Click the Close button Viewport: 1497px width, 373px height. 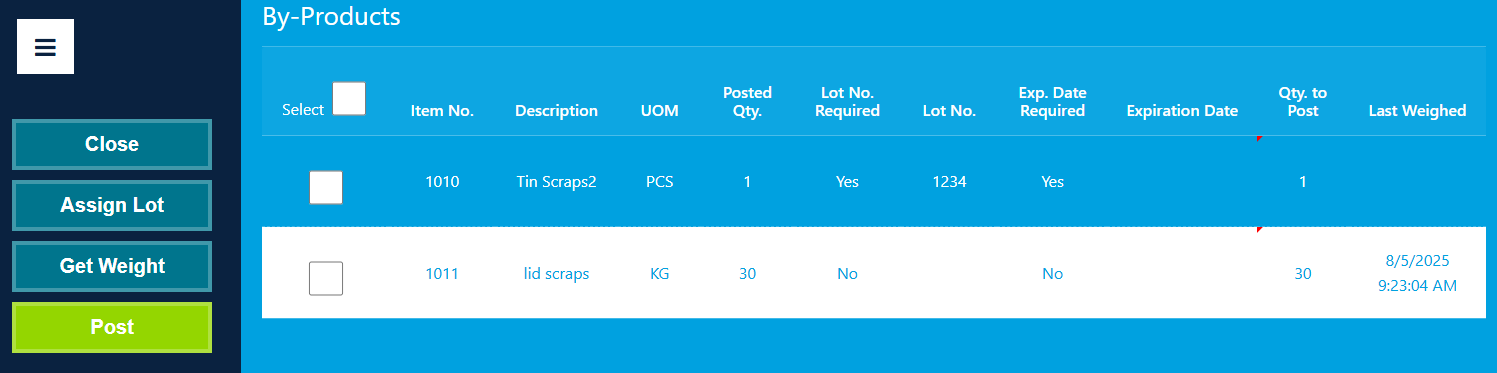[112, 145]
